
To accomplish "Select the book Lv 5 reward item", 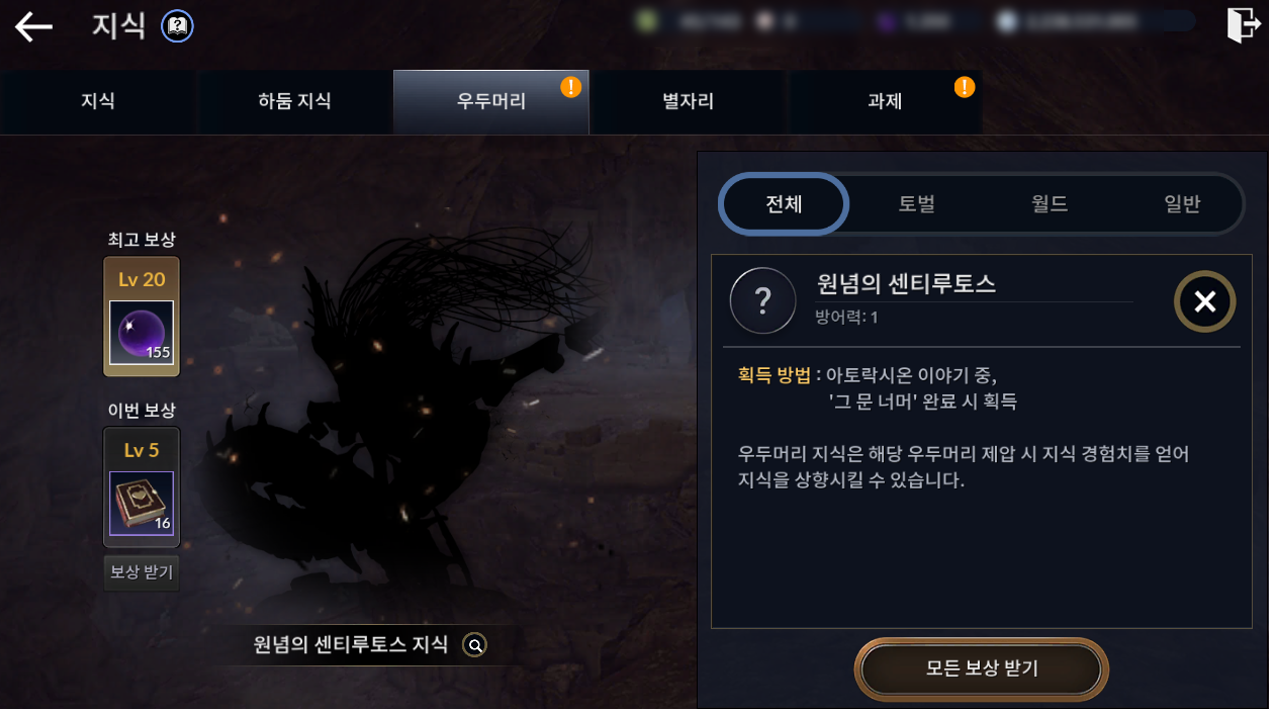I will click(x=141, y=503).
